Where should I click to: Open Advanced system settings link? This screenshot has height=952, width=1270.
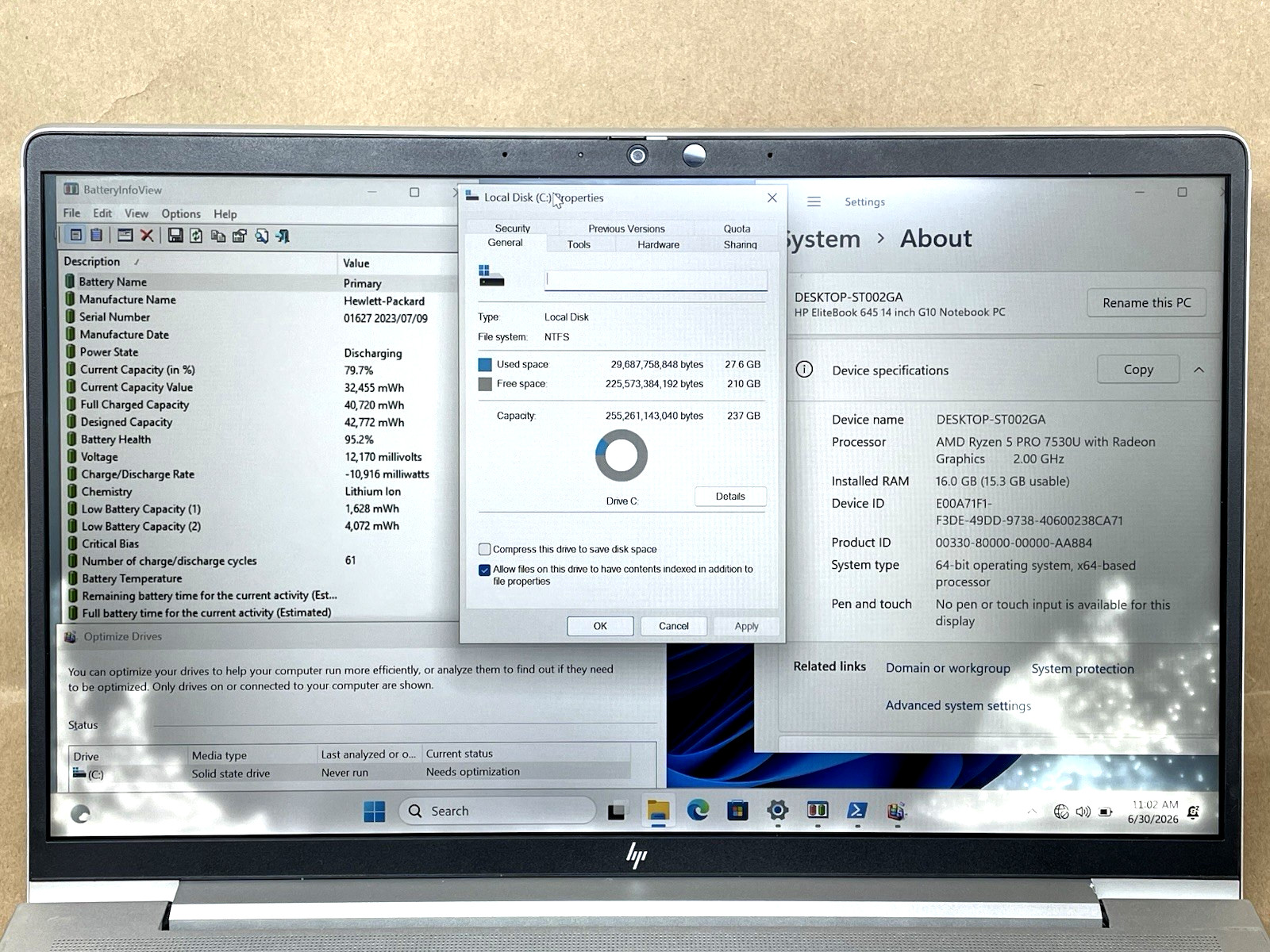point(958,705)
